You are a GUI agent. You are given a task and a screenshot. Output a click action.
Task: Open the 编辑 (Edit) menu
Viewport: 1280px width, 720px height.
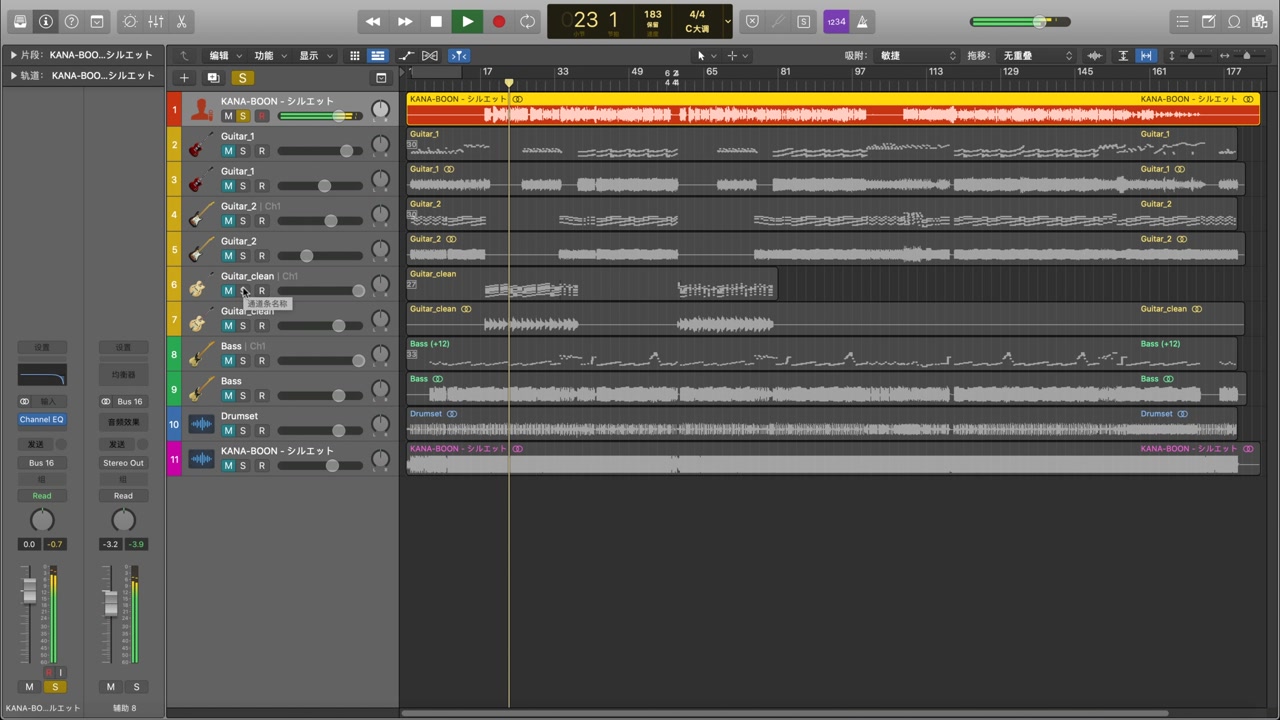tap(224, 56)
